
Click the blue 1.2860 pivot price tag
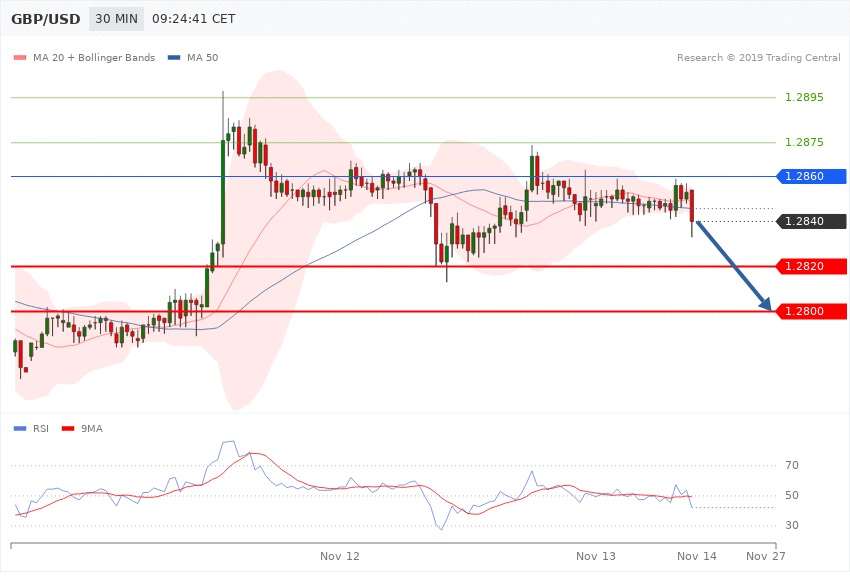pos(811,176)
